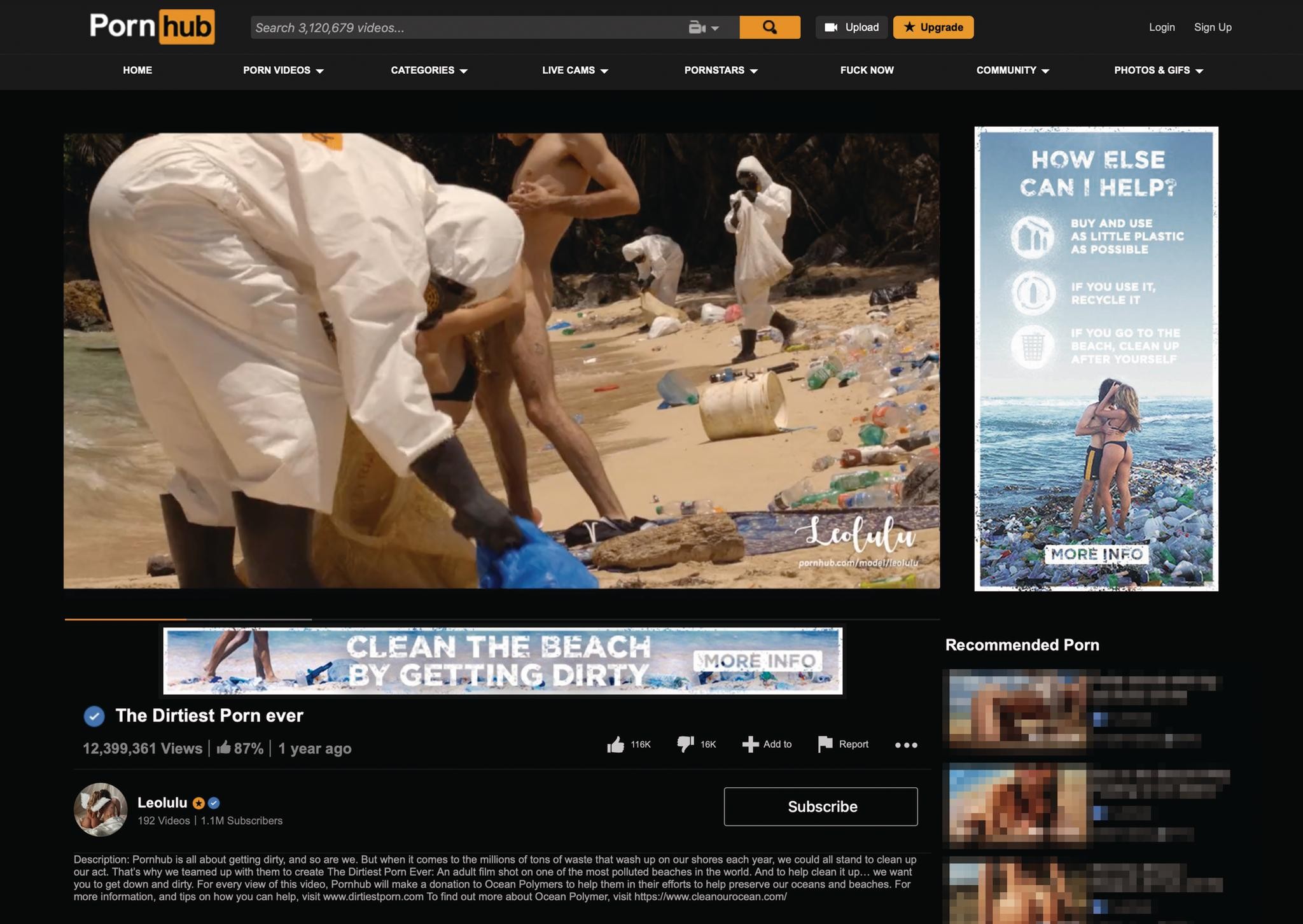Click the Add to plus icon
The width and height of the screenshot is (1303, 924).
pos(750,744)
